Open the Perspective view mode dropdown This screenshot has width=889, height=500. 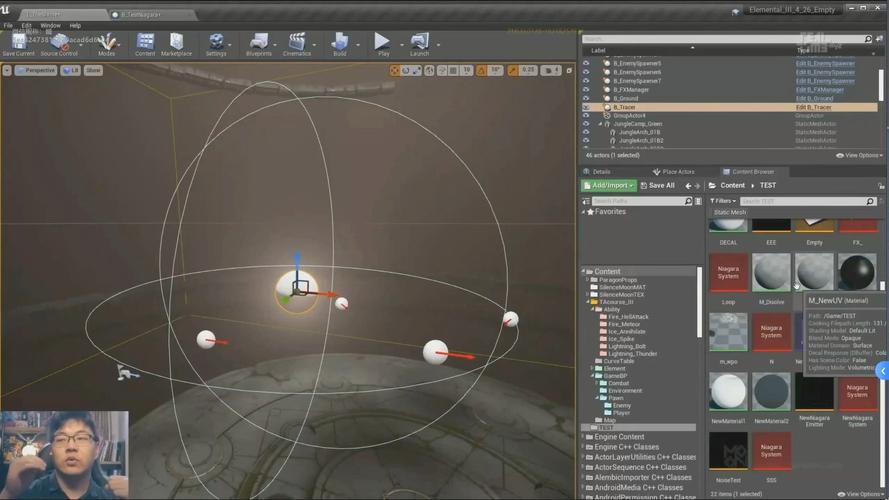pyautogui.click(x=36, y=70)
